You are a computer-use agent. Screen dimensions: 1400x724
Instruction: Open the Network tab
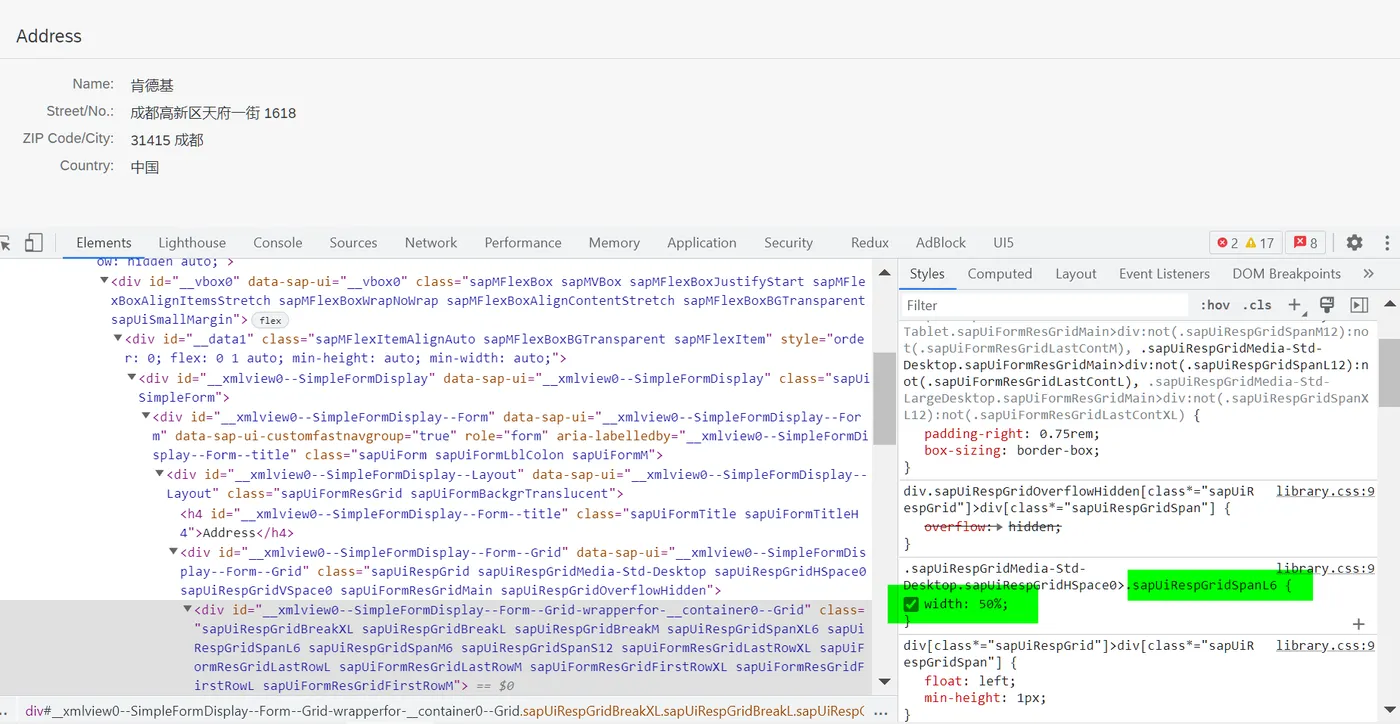coord(431,243)
